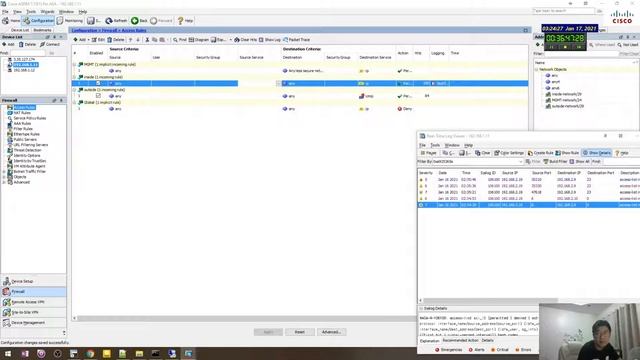Open the Filter By dropdown in log viewer
Screen dimensions: 640x360
coord(520,162)
